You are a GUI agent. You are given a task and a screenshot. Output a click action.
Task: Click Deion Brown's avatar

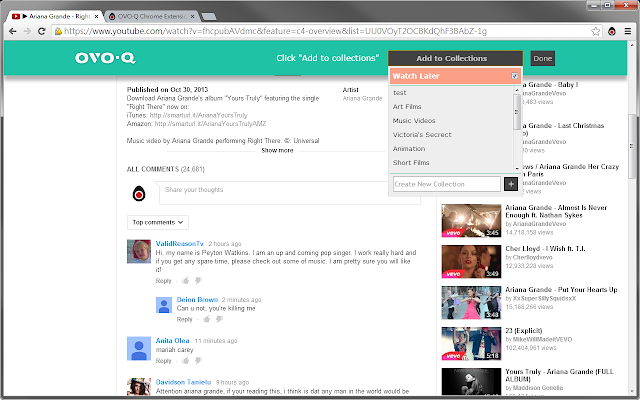click(164, 305)
